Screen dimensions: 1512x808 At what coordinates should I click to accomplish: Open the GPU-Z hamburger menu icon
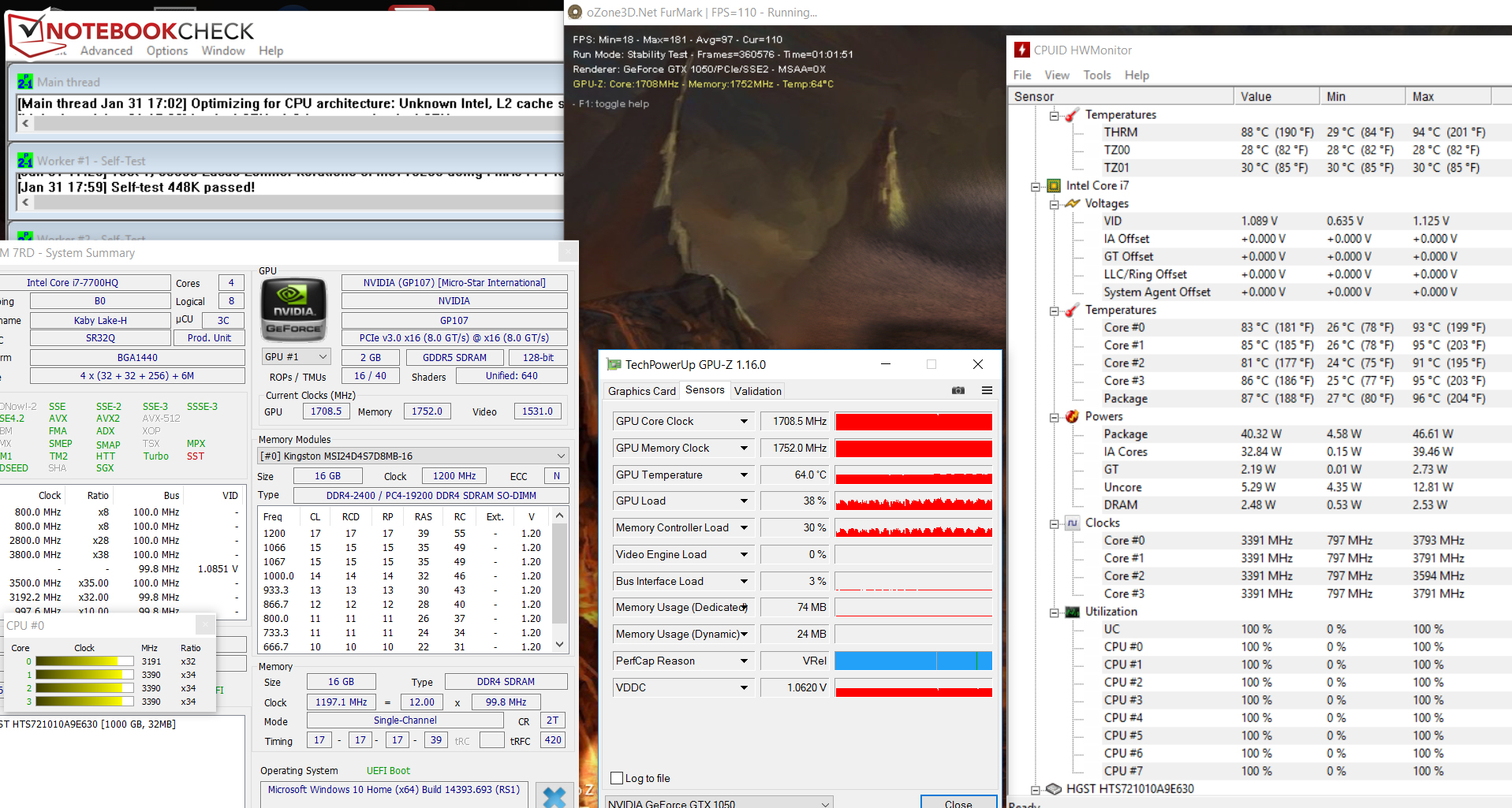point(987,390)
